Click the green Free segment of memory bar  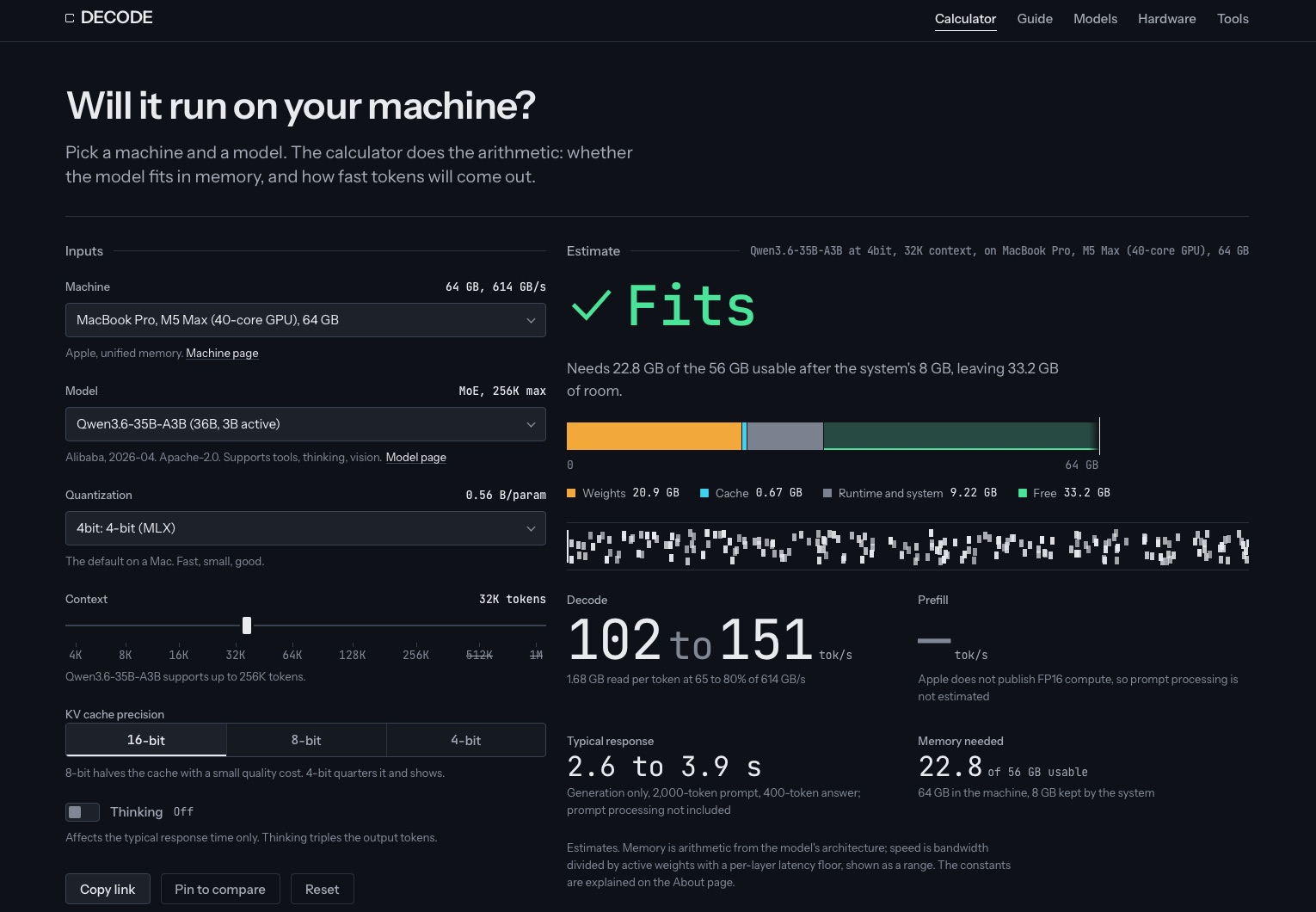(961, 436)
